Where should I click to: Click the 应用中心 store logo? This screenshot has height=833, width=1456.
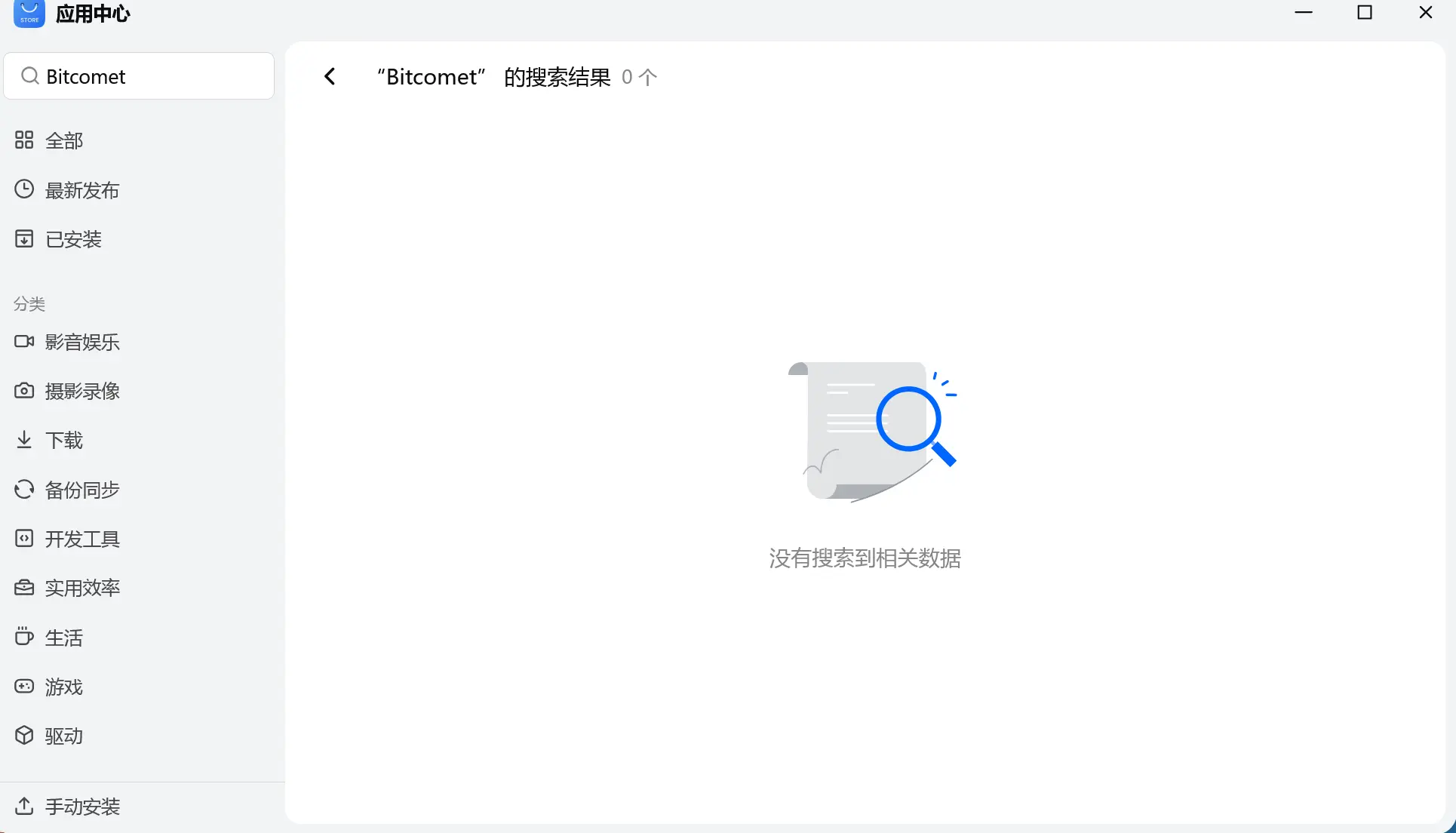(29, 13)
